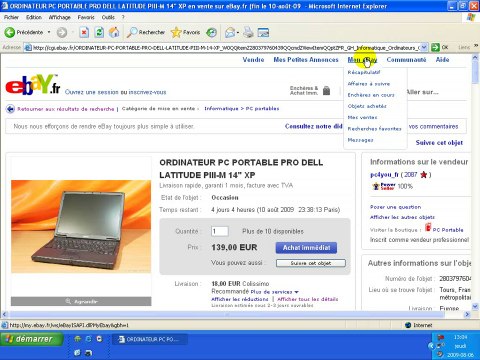Click the Windows flag icon at top right
This screenshot has width=480, height=360.
pos(471,17)
